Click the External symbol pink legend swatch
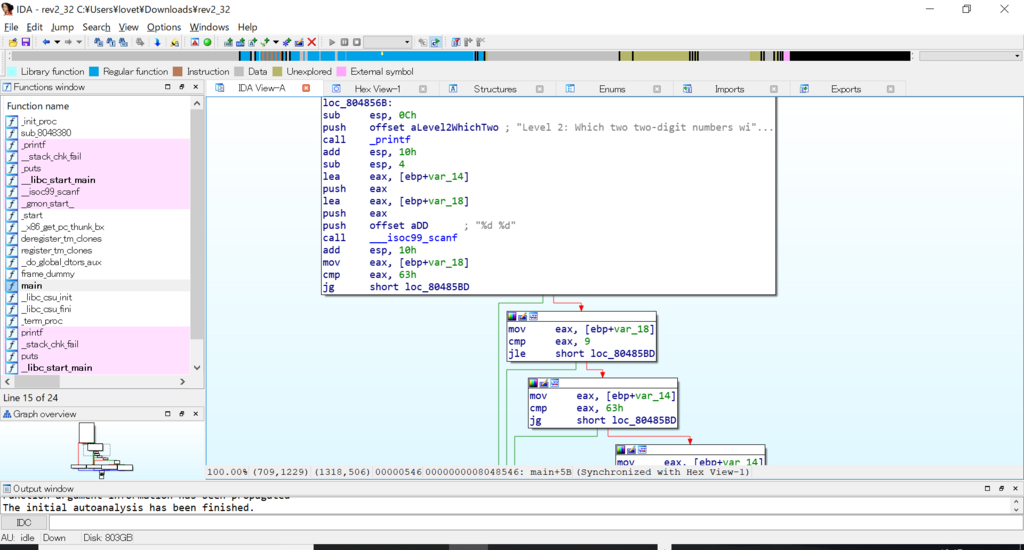 [342, 71]
